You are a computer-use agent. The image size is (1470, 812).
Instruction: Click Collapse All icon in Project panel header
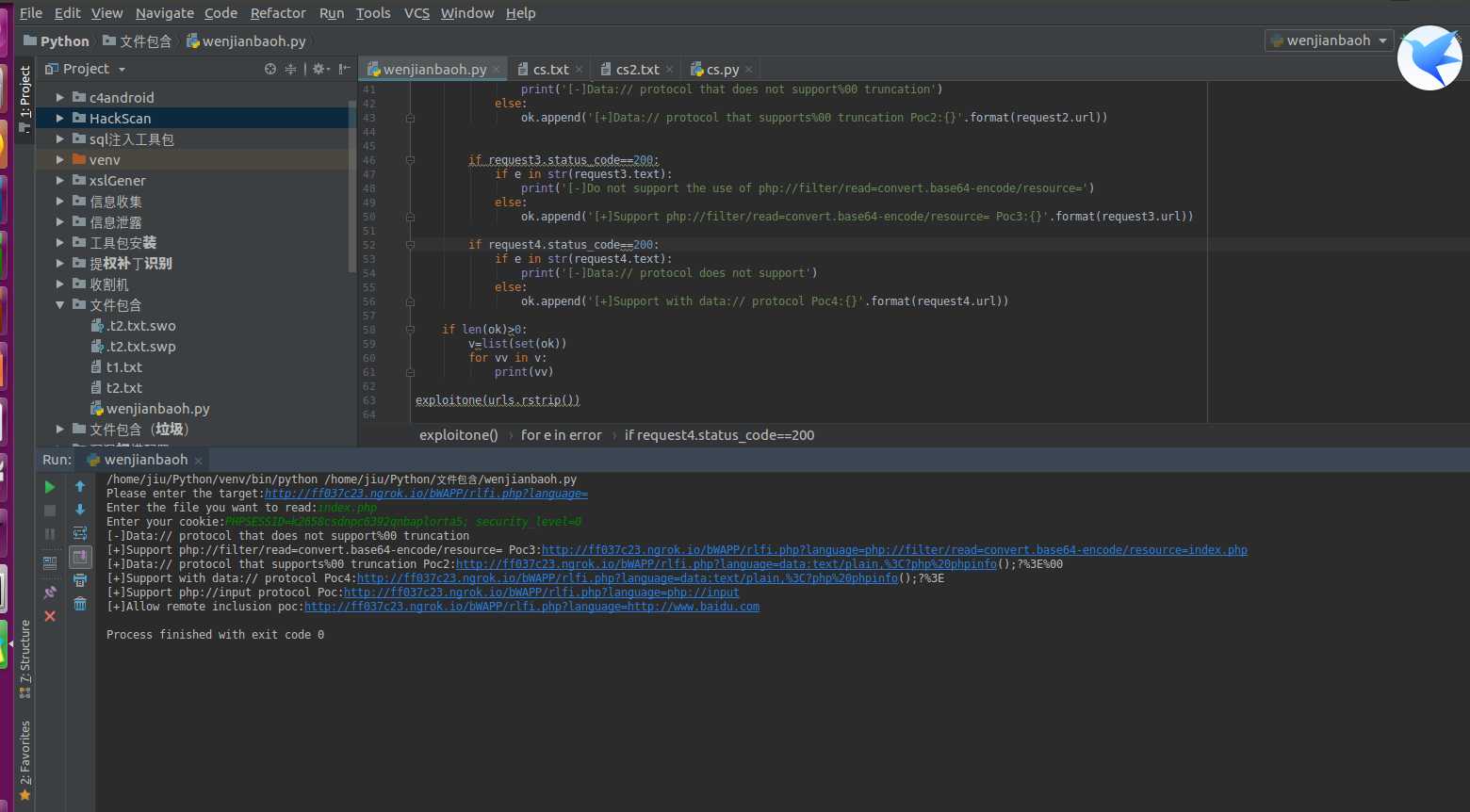click(x=290, y=69)
